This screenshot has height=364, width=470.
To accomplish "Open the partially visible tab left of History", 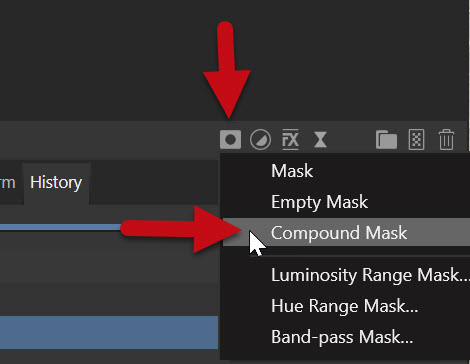I will [x=8, y=183].
